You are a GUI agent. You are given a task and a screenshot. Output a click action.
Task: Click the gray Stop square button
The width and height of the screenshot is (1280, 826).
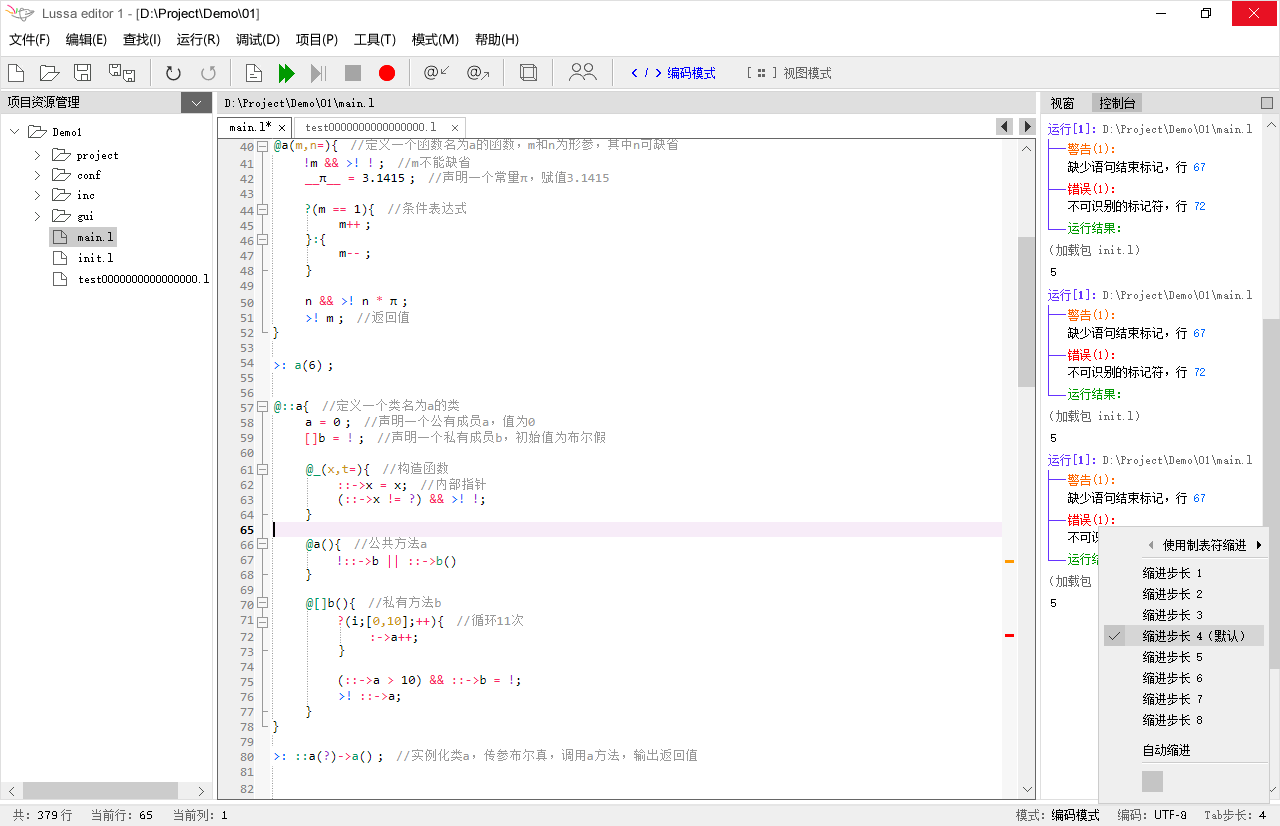(352, 73)
